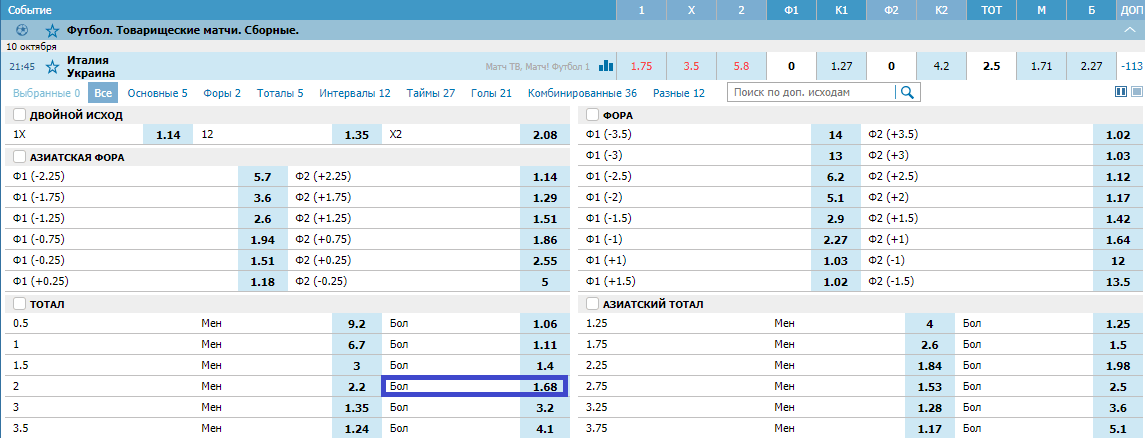Screen dimensions: 1145x438
Task: Tick the Двойной исход checkbox
Action: click(19, 115)
